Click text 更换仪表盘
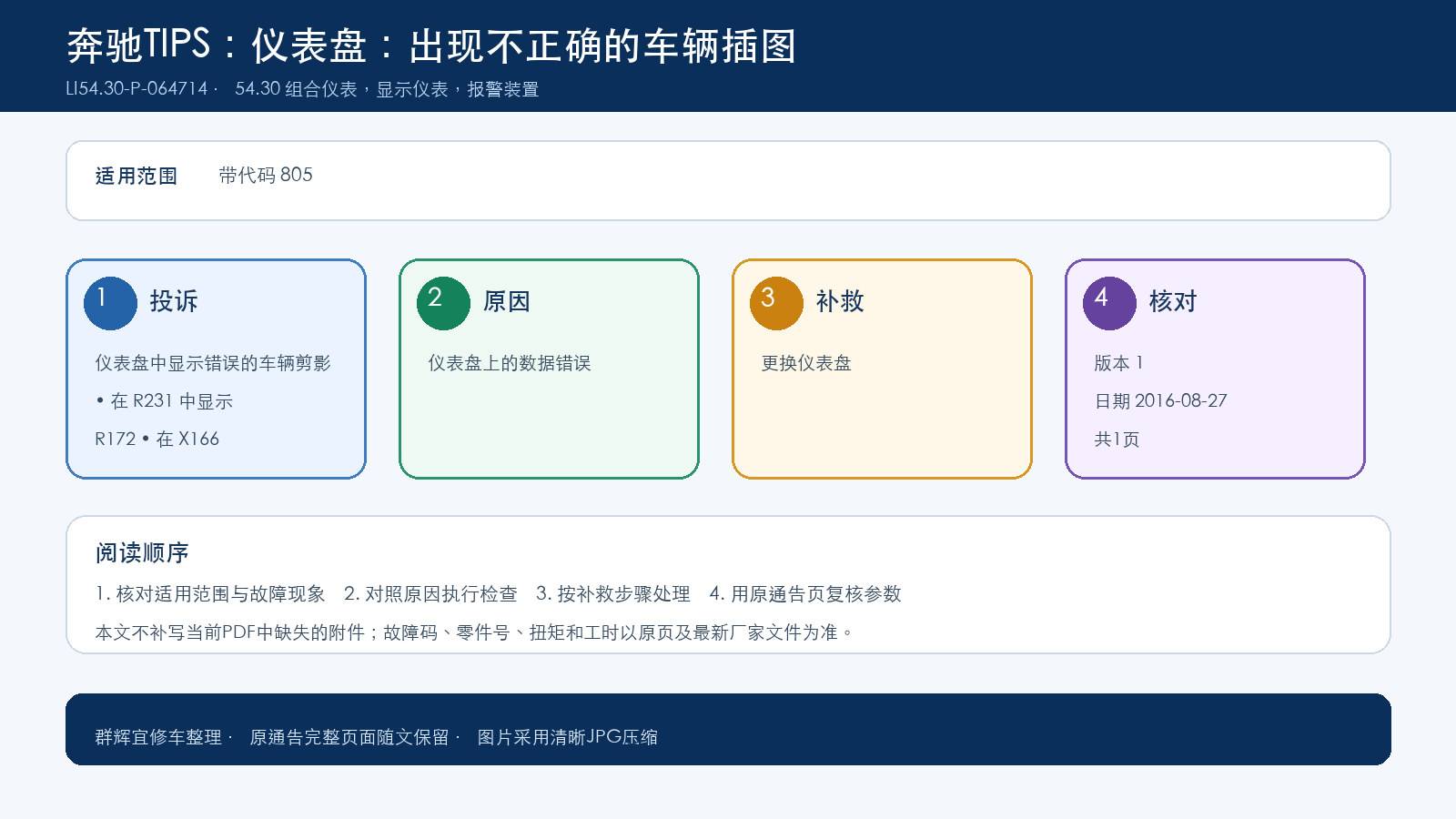Viewport: 1456px width, 819px height. (x=806, y=363)
